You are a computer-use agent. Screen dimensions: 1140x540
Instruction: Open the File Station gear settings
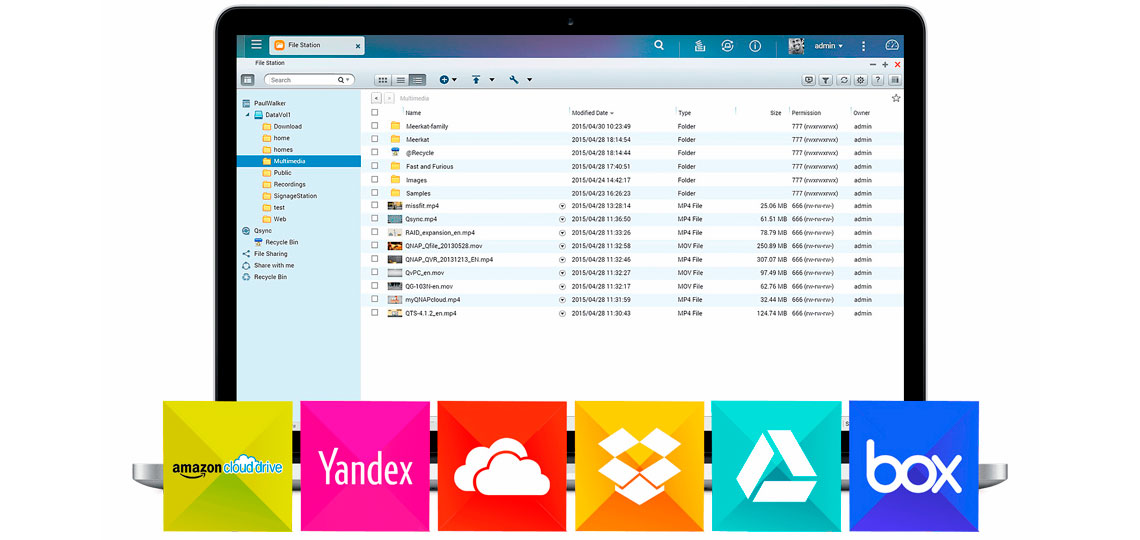click(861, 80)
